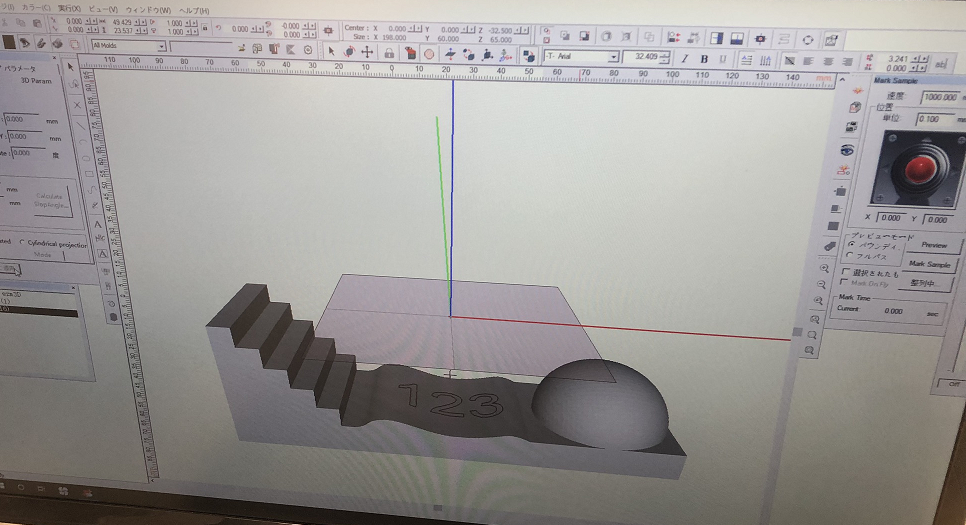Select the フルパス preview mode radio
Screen dimensions: 966x525
(850, 255)
